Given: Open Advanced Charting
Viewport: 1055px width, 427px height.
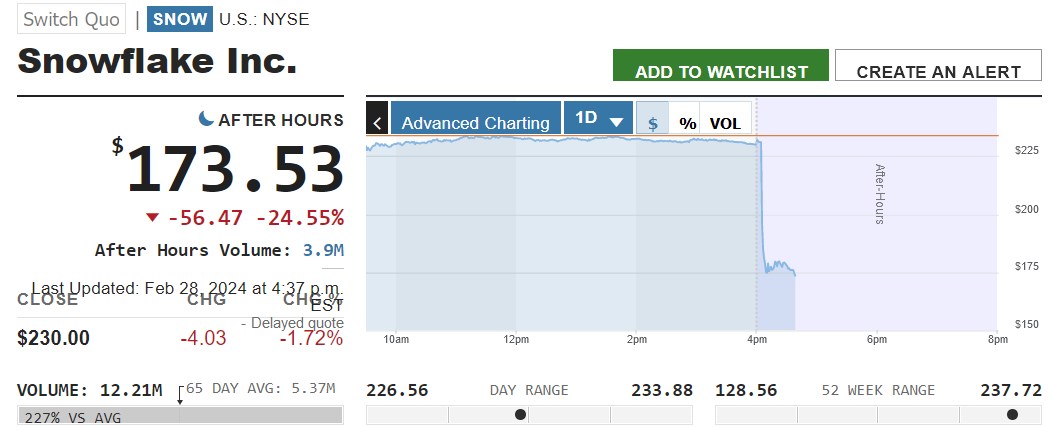Looking at the screenshot, I should pos(475,122).
